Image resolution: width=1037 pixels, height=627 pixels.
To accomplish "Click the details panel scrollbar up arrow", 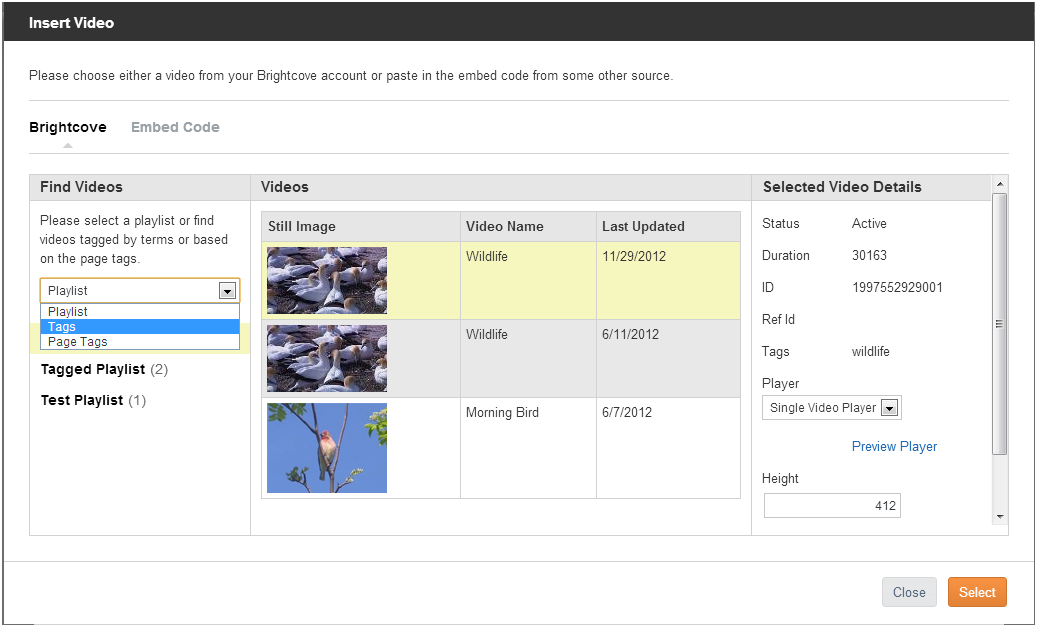I will click(1000, 184).
